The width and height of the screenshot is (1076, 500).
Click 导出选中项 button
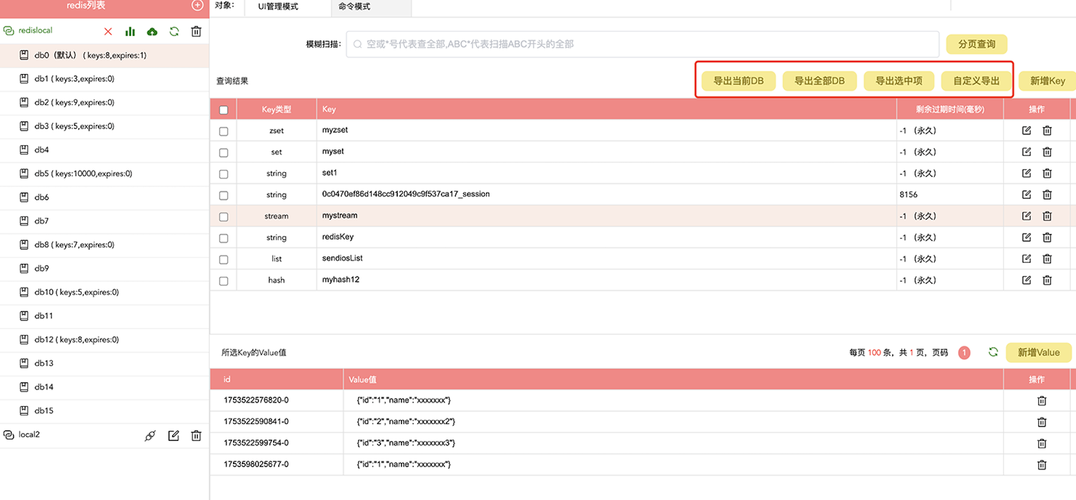[x=899, y=81]
